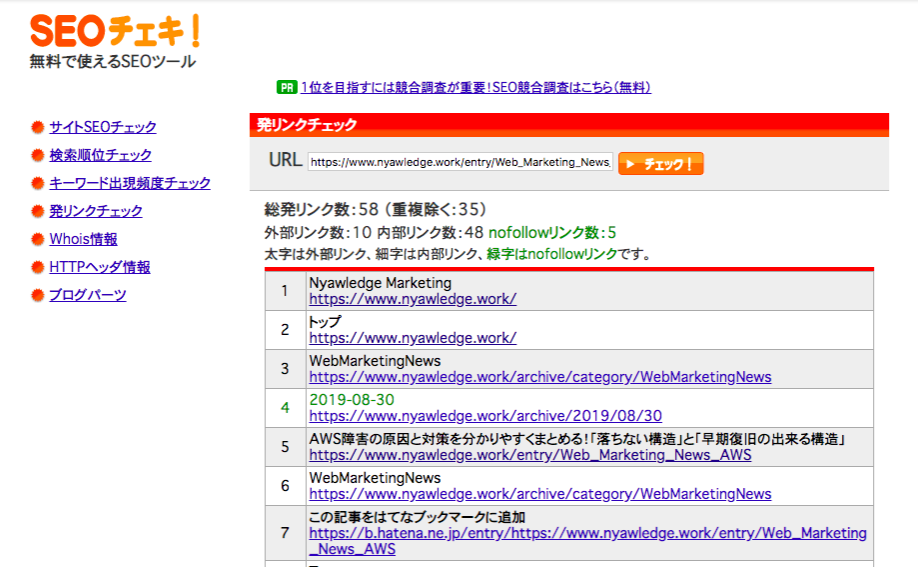The image size is (918, 567).
Task: Click row number 5 cell
Action: [x=285, y=447]
